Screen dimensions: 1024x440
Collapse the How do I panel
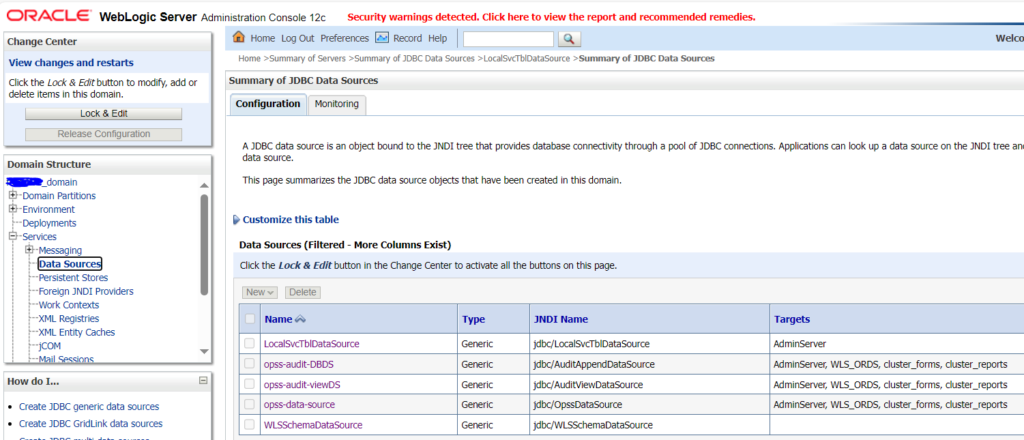(203, 381)
